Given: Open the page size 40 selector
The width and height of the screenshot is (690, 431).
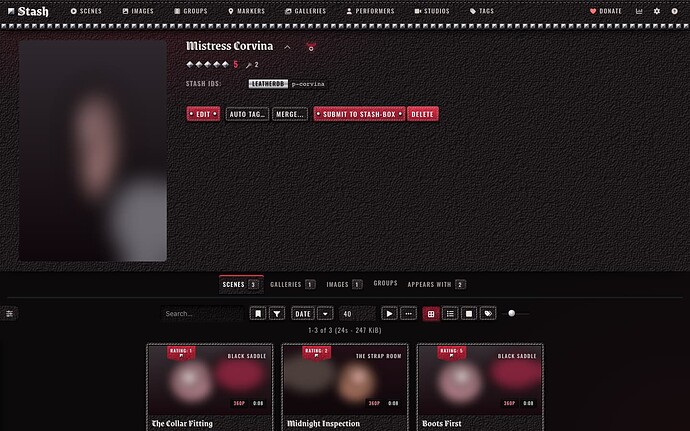Looking at the screenshot, I should tap(357, 313).
